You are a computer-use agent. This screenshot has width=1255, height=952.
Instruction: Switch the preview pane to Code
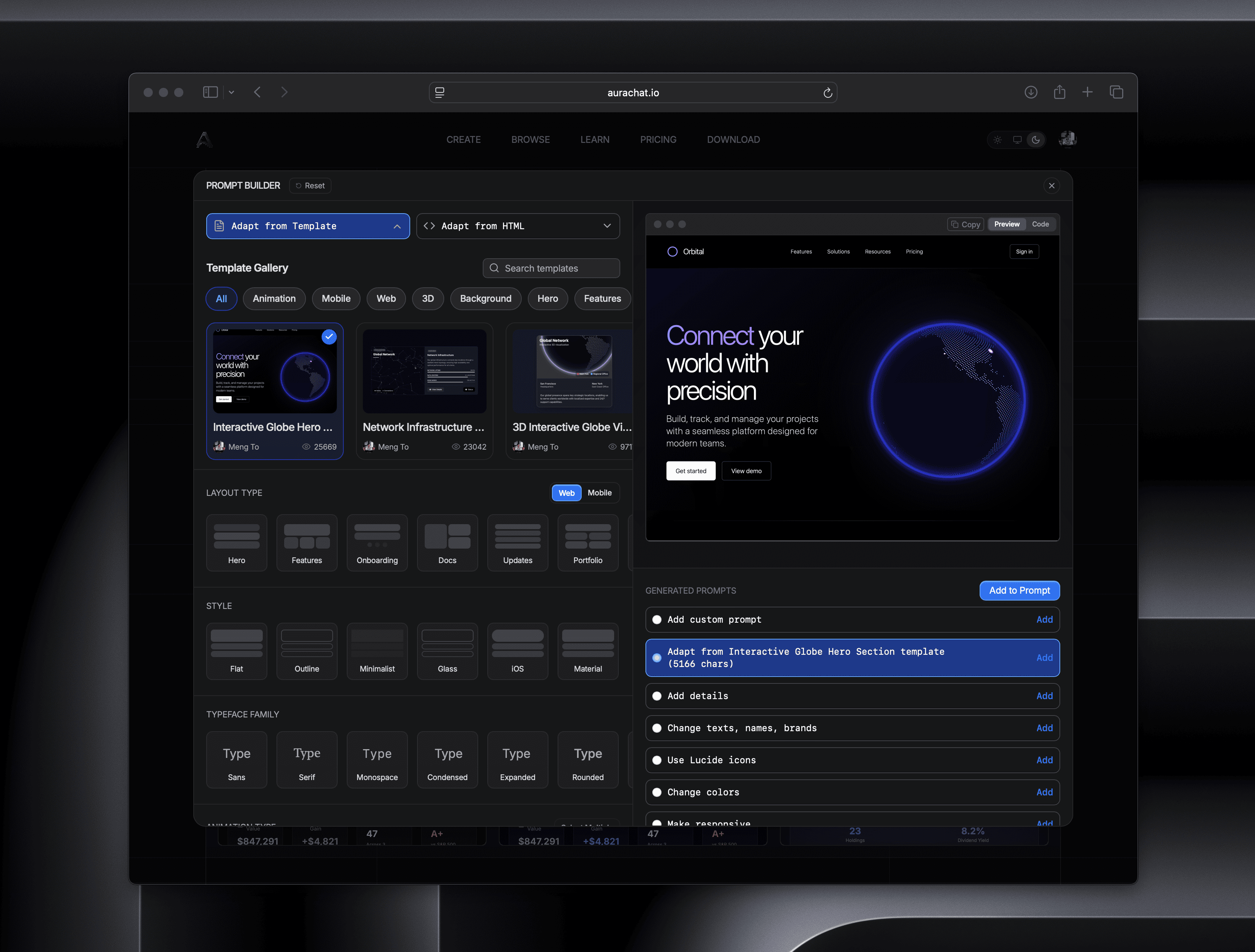(x=1040, y=224)
